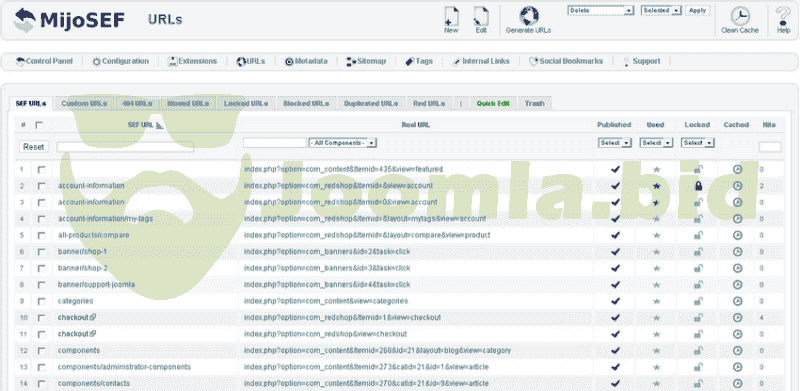Click the components/administrator-components SEF URL link
This screenshot has height=391, width=800.
pos(124,367)
